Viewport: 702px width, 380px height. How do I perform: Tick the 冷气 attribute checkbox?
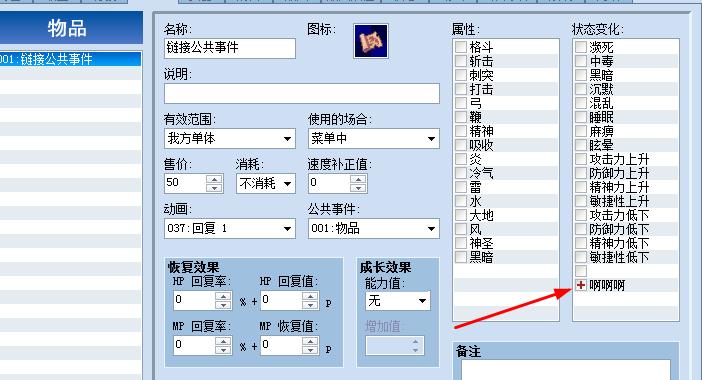(x=461, y=173)
